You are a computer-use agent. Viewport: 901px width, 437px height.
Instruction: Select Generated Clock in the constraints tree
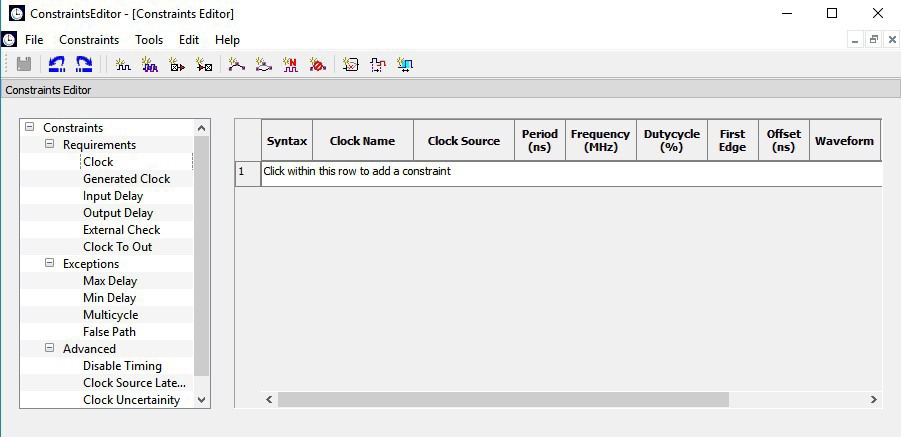pos(126,179)
